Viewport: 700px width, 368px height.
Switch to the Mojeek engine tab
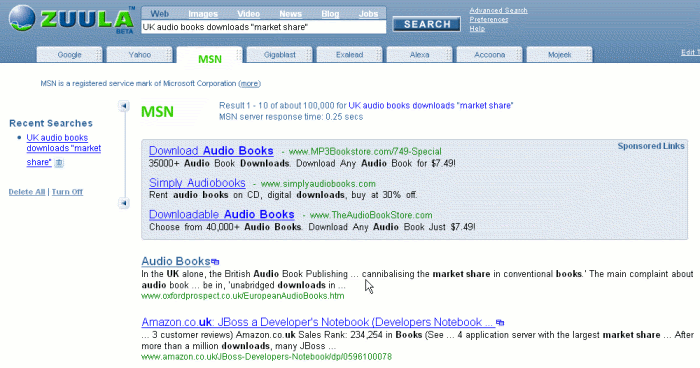click(560, 55)
